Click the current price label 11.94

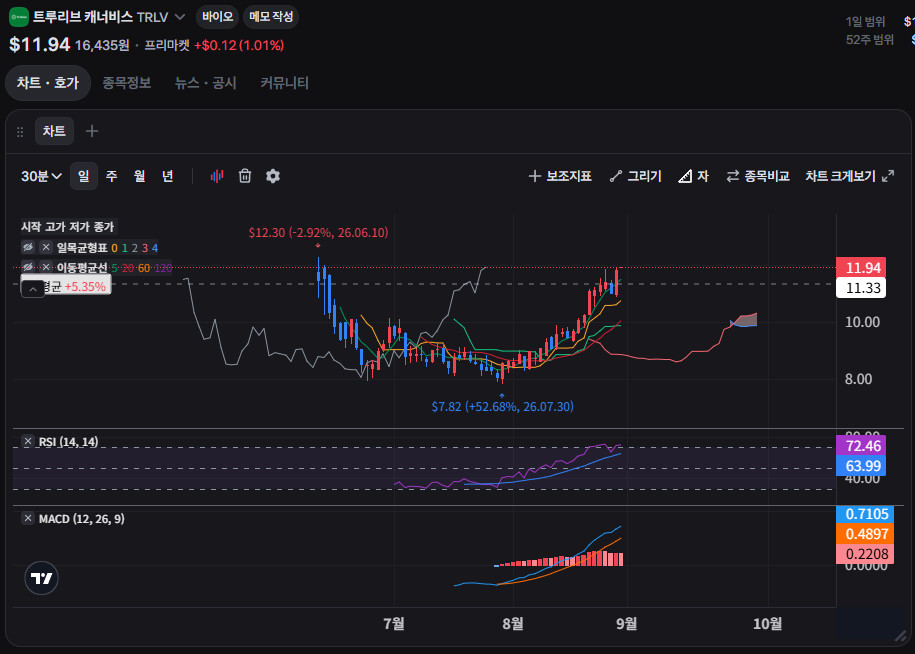(x=861, y=268)
